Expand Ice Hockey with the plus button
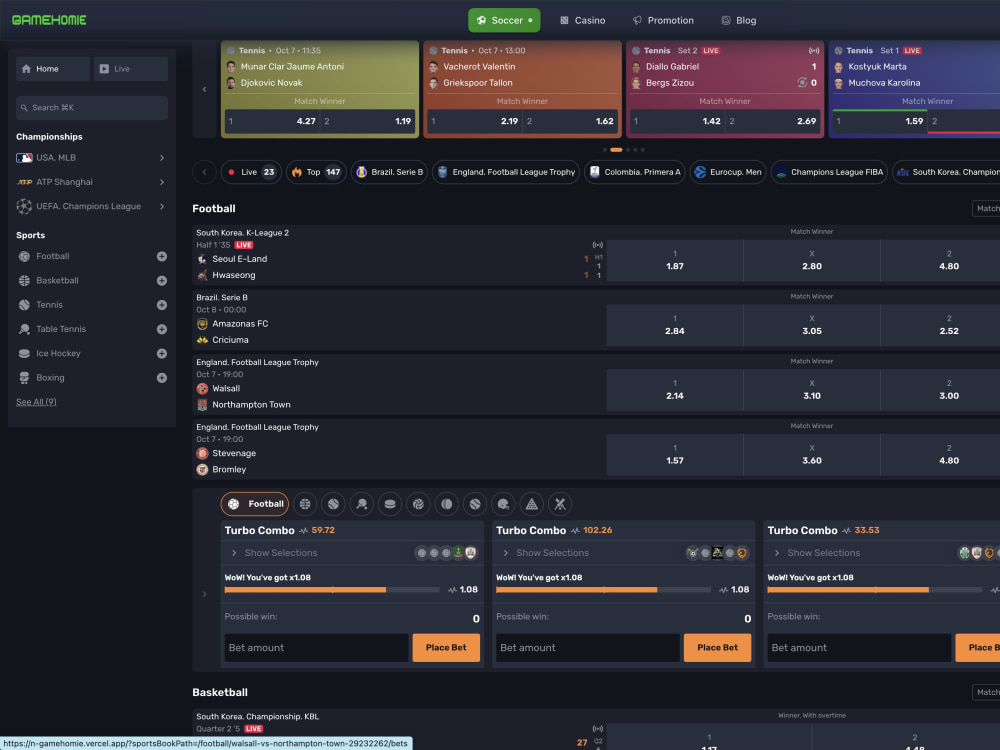Image resolution: width=1000 pixels, height=750 pixels. coord(162,353)
